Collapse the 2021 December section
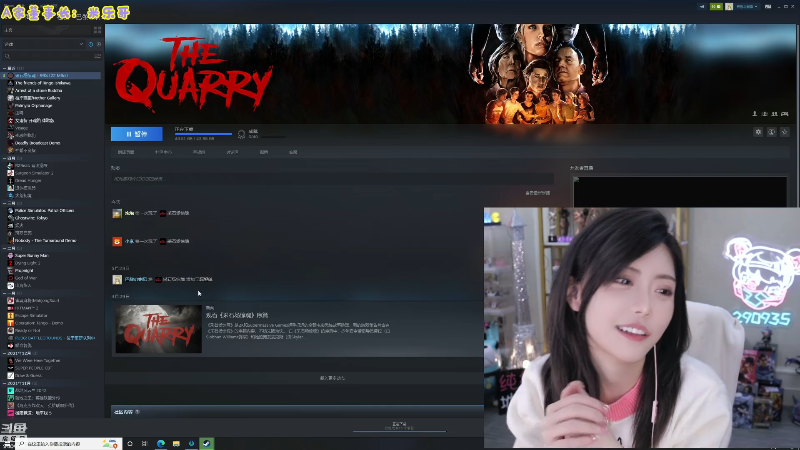The image size is (800, 450). pyautogui.click(x=5, y=353)
